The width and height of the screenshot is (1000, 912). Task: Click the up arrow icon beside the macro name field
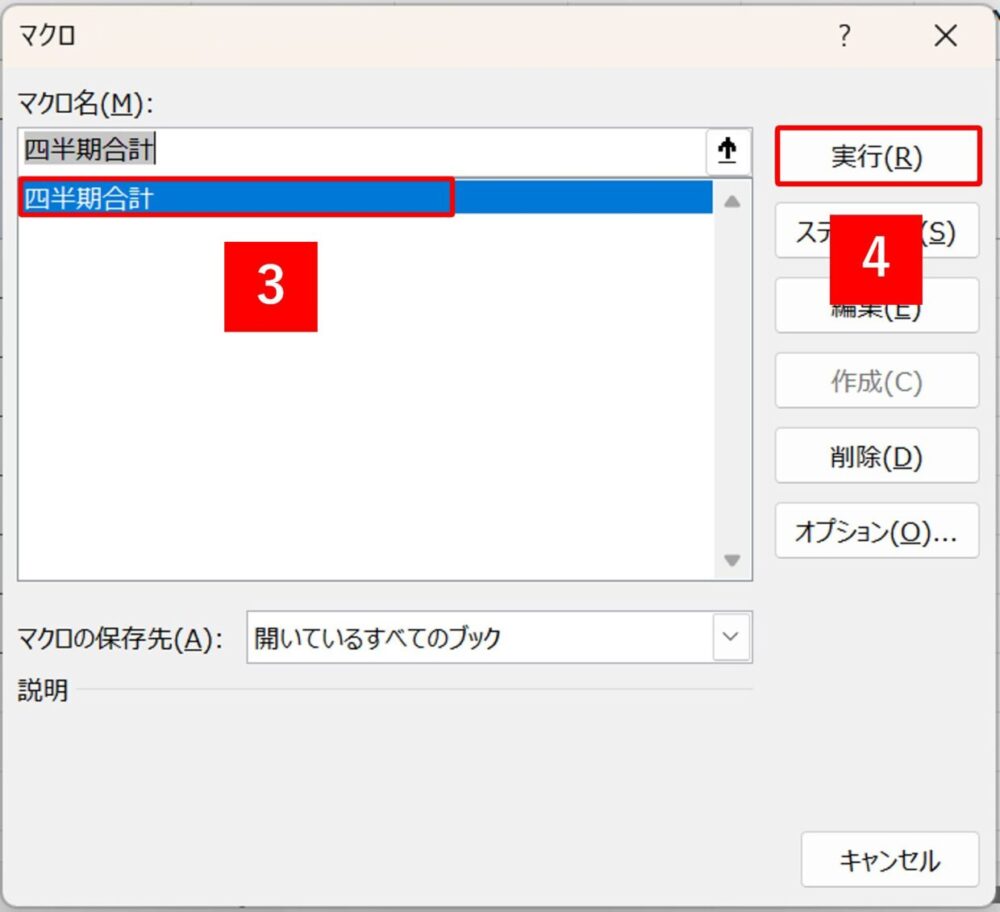coord(727,151)
